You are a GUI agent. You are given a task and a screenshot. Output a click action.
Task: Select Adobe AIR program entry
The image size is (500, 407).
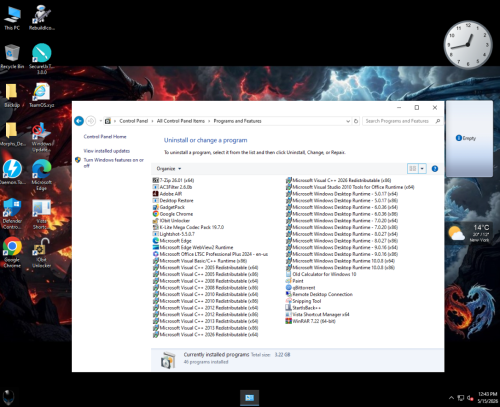coord(167,194)
